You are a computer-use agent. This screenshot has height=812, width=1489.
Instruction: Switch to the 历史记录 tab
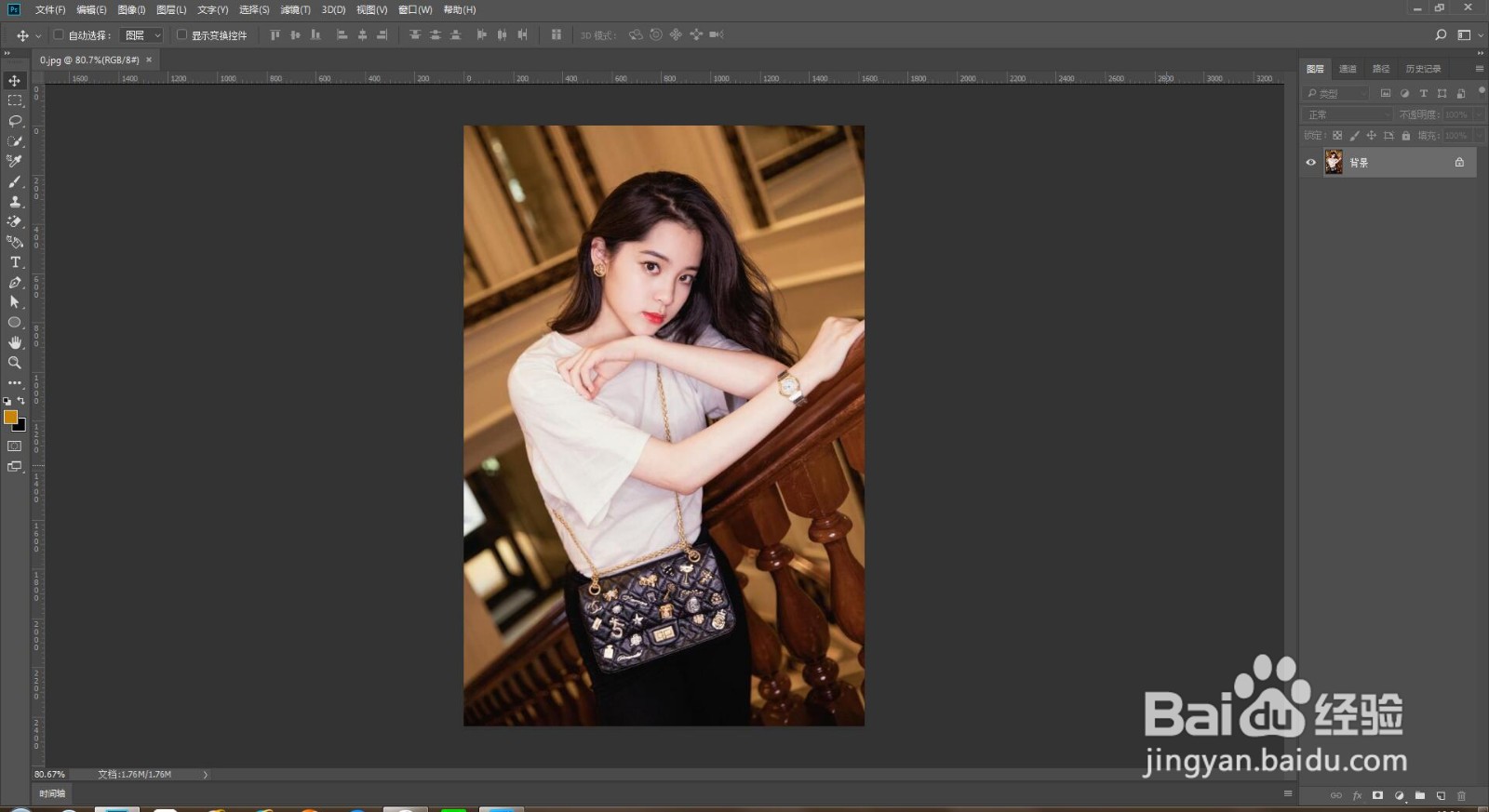[x=1423, y=69]
